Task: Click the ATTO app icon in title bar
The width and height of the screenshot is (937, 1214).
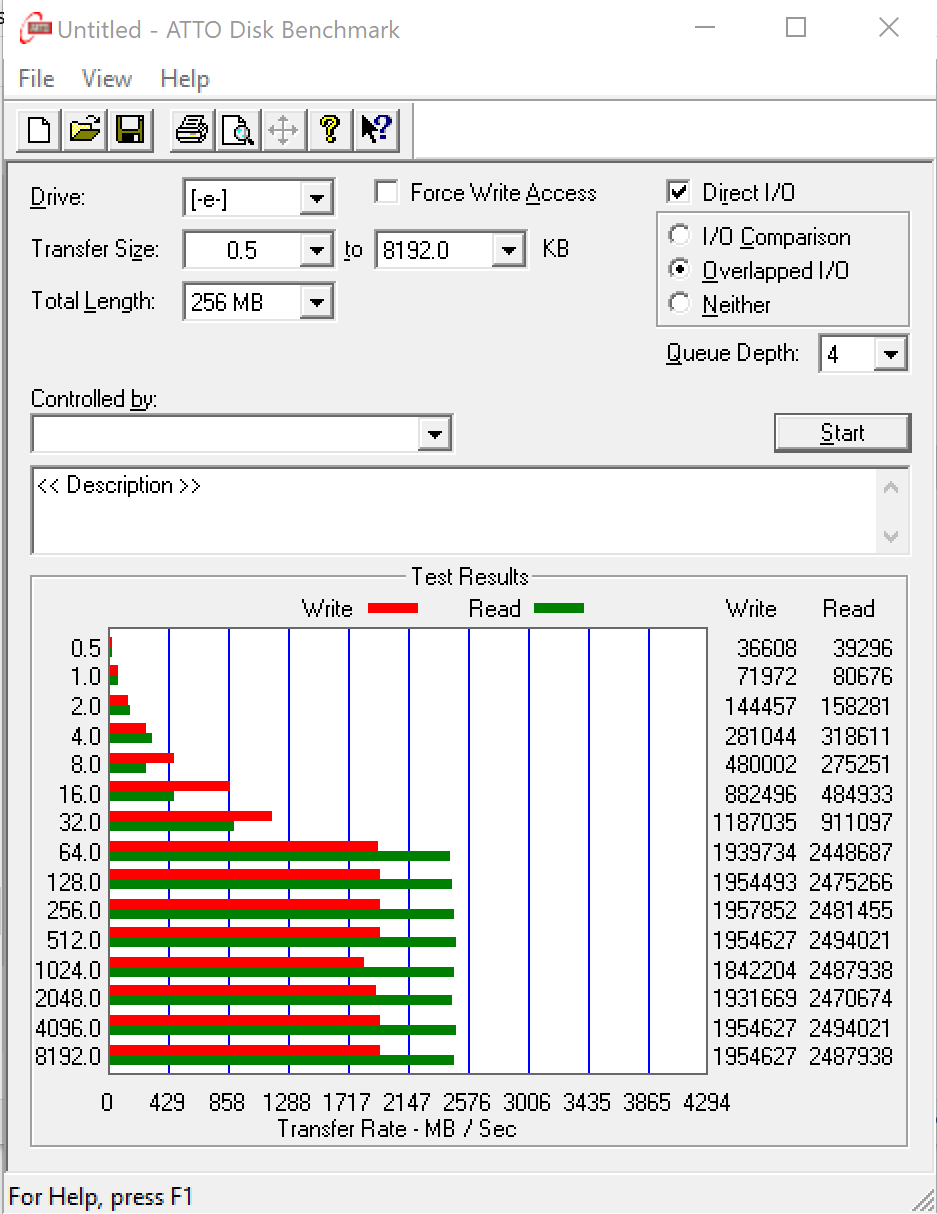Action: [34, 28]
